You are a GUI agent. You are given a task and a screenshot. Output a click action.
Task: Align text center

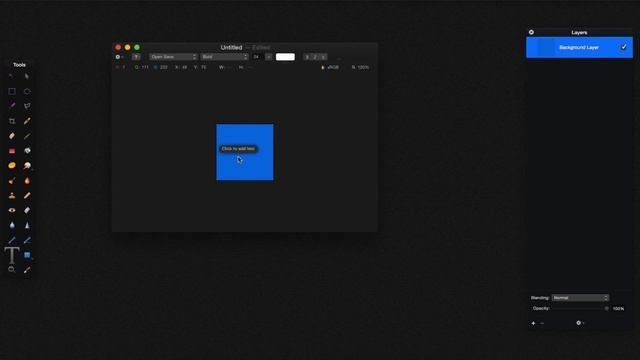(315, 57)
